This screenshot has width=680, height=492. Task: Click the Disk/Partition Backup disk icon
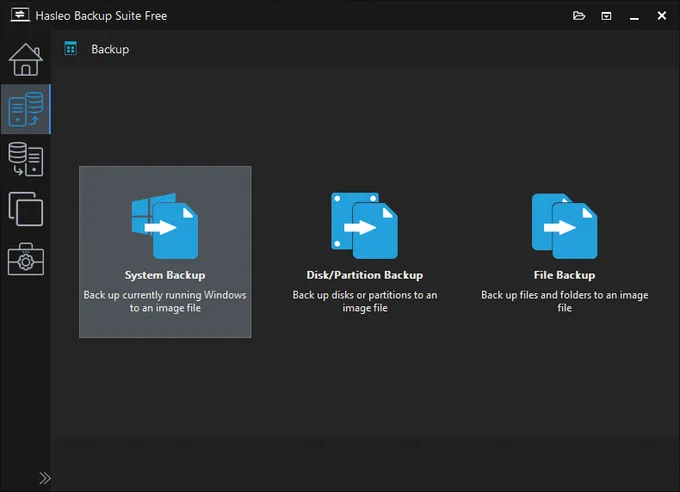364,226
